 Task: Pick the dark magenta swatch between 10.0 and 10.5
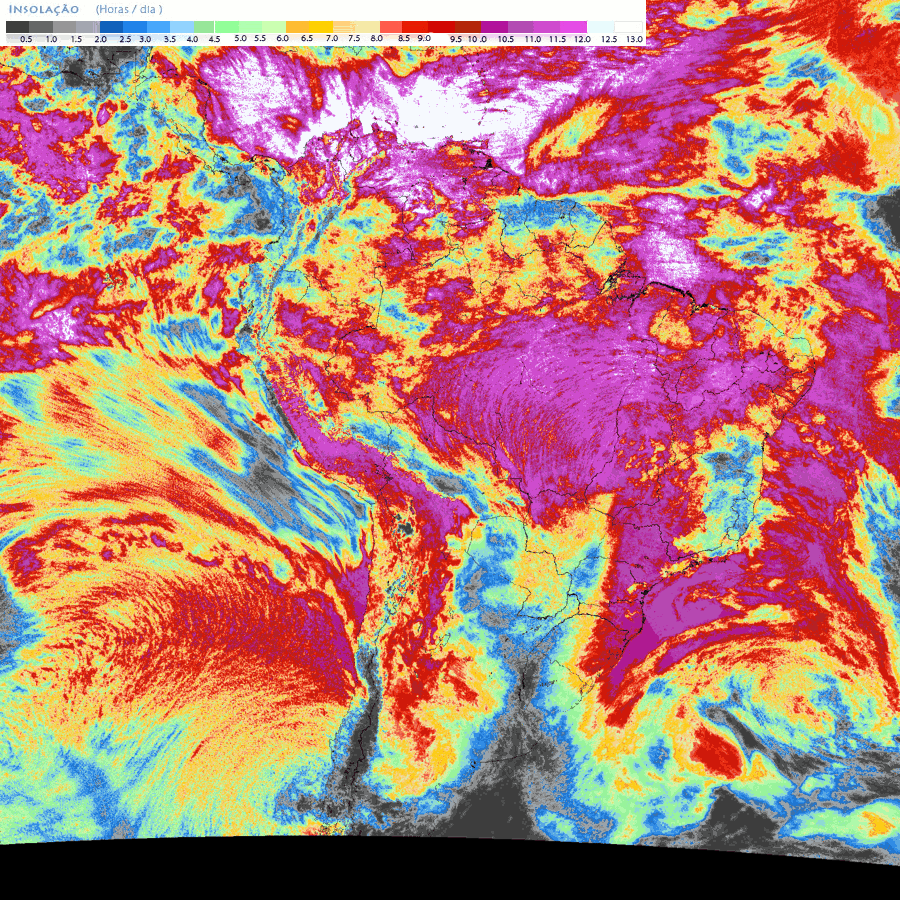pyautogui.click(x=494, y=27)
